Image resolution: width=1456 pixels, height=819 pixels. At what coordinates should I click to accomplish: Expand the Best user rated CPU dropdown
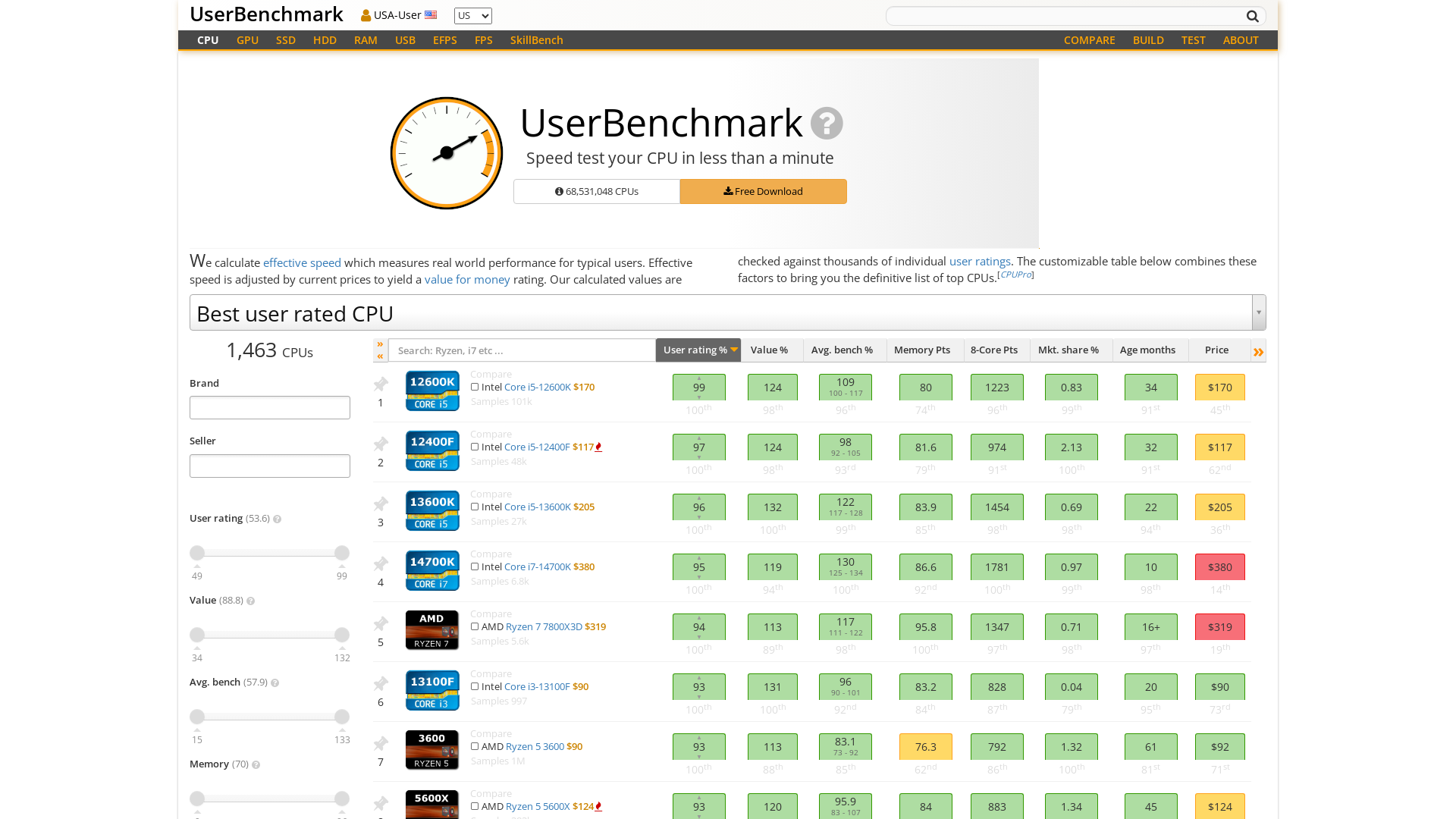click(x=1258, y=312)
